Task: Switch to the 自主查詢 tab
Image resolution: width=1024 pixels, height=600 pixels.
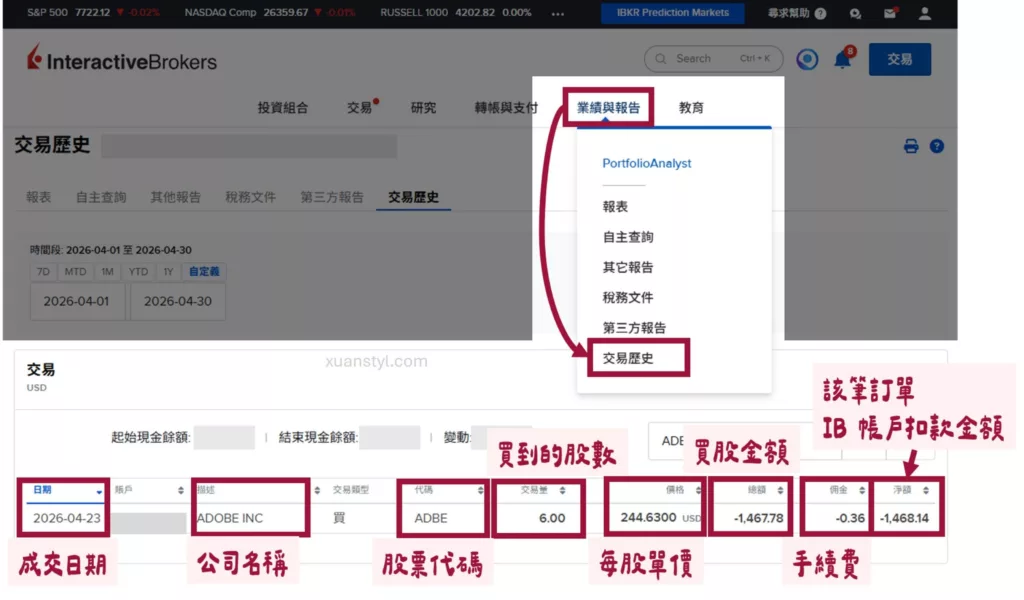Action: coord(101,197)
